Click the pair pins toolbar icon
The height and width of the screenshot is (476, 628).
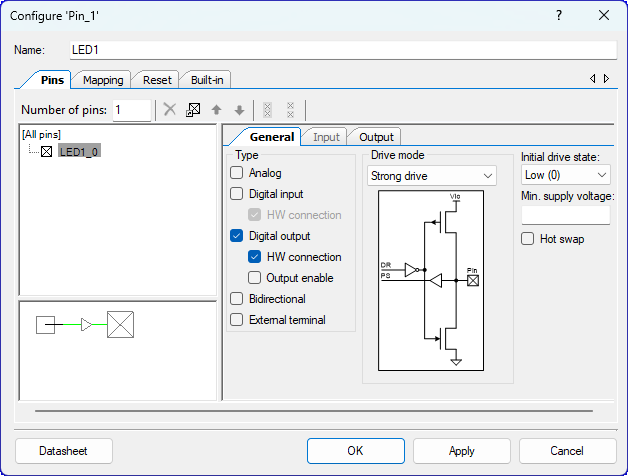point(266,110)
